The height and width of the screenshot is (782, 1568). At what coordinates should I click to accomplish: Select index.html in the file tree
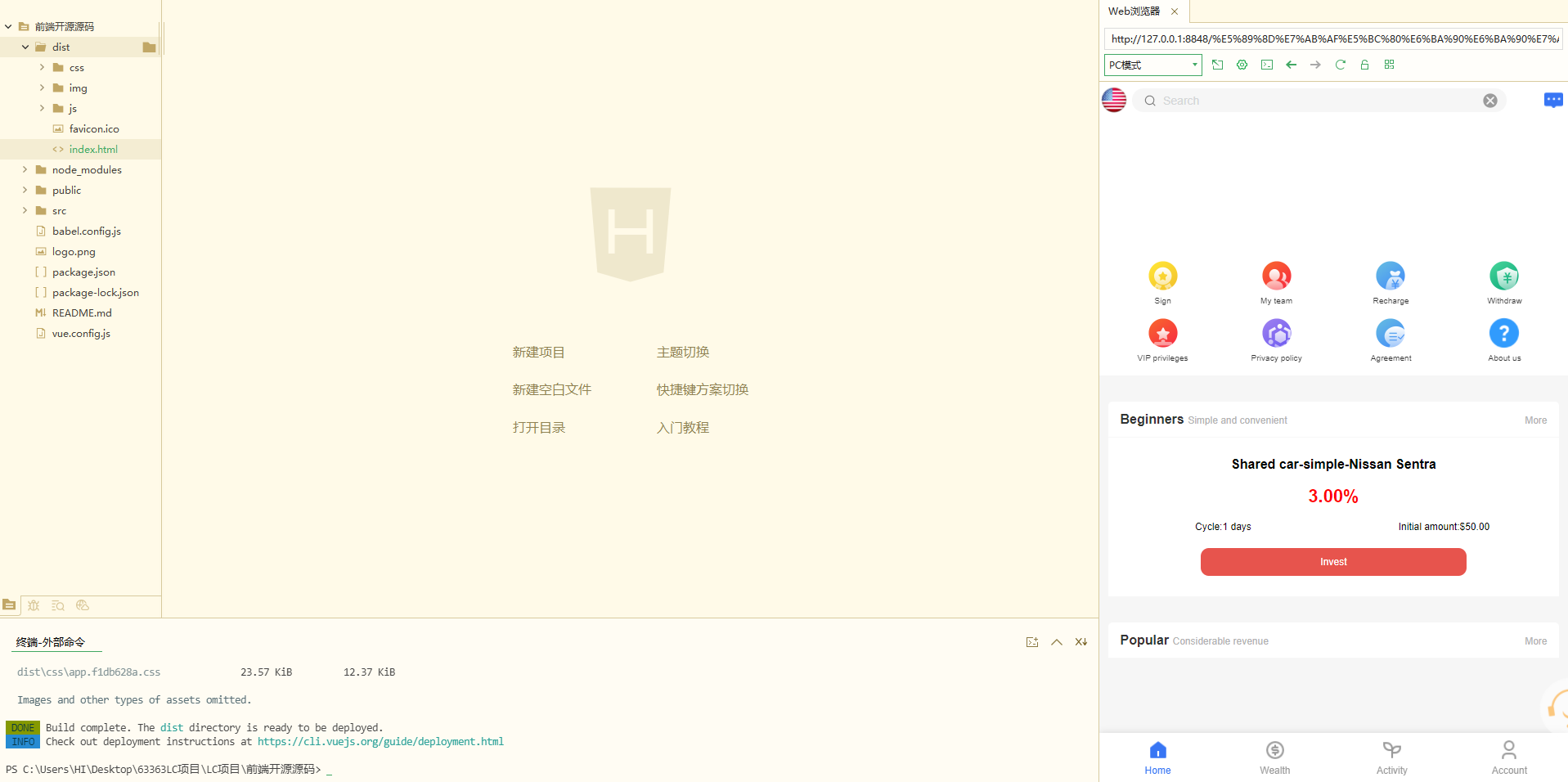coord(93,149)
